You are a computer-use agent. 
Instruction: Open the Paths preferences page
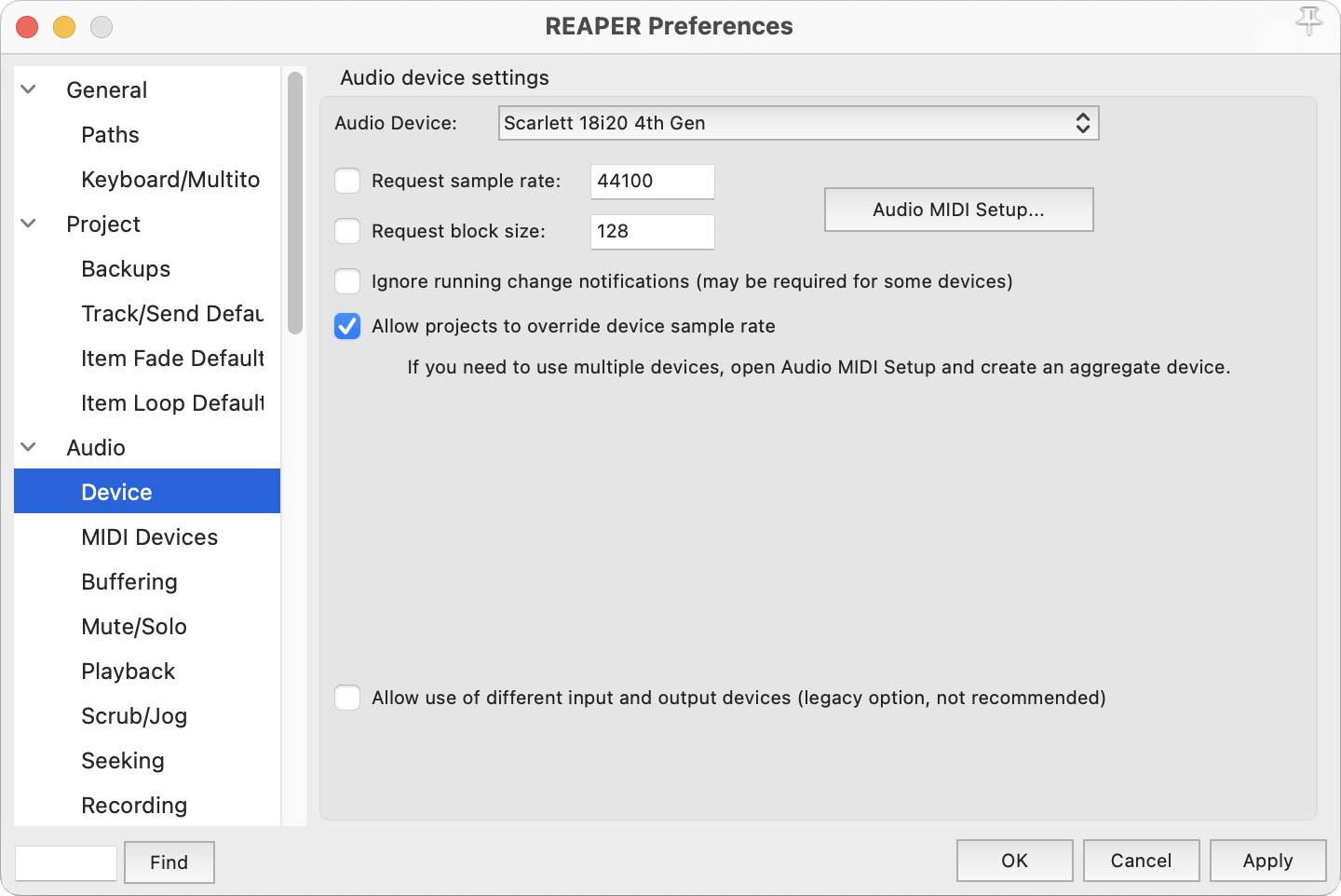(111, 135)
